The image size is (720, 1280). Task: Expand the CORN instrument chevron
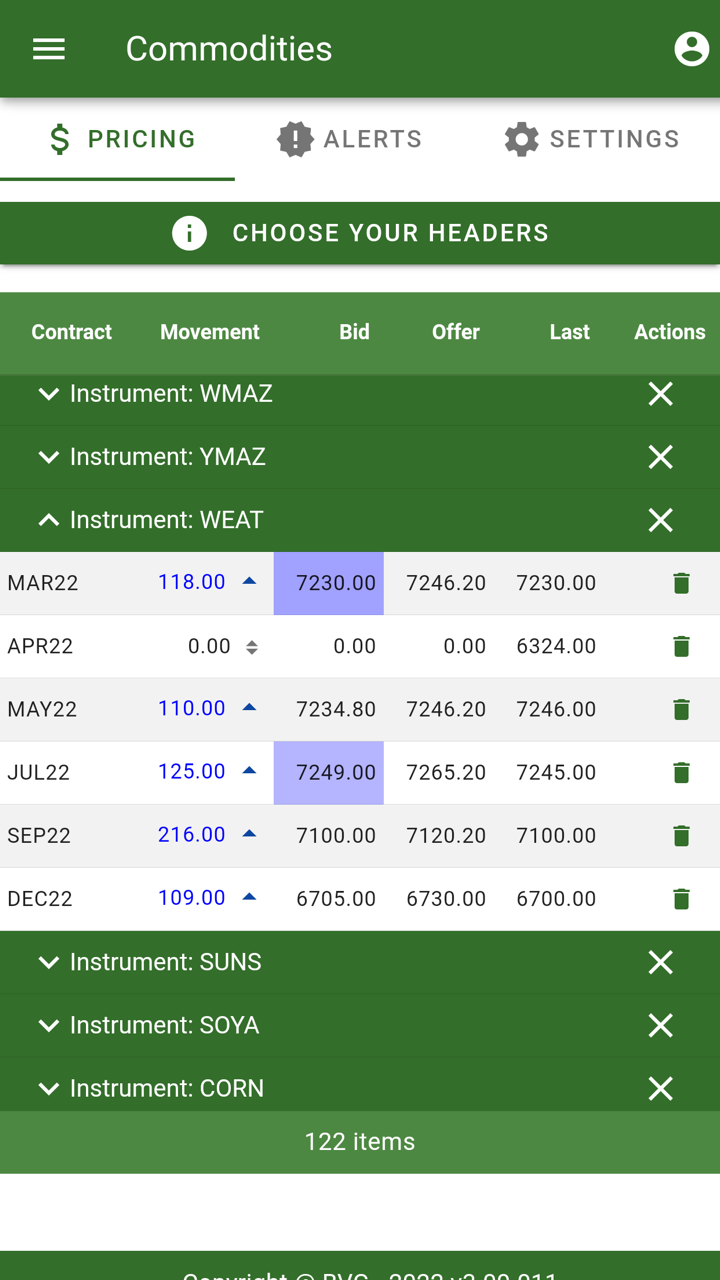(48, 1088)
